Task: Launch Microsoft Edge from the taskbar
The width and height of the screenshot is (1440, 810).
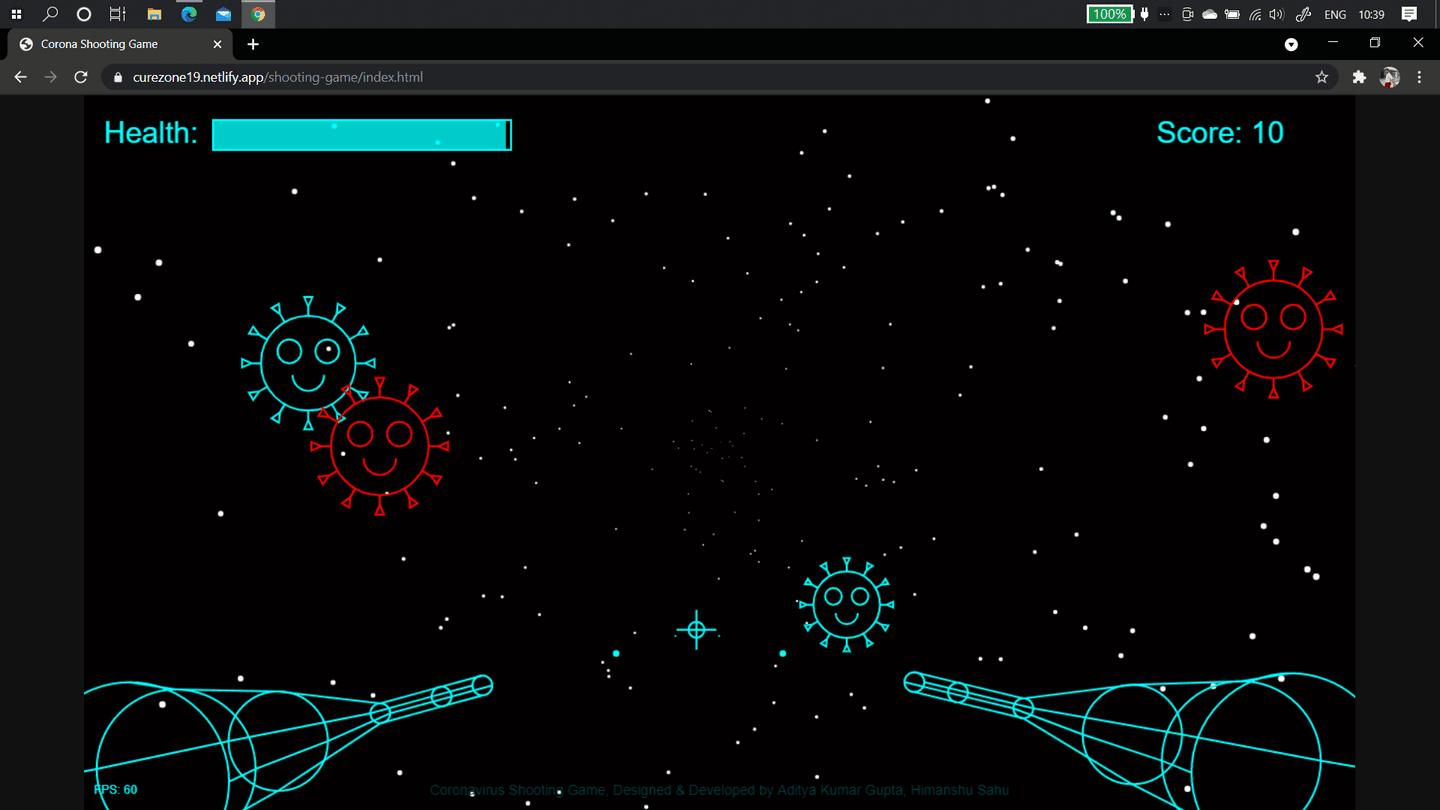Action: (189, 14)
